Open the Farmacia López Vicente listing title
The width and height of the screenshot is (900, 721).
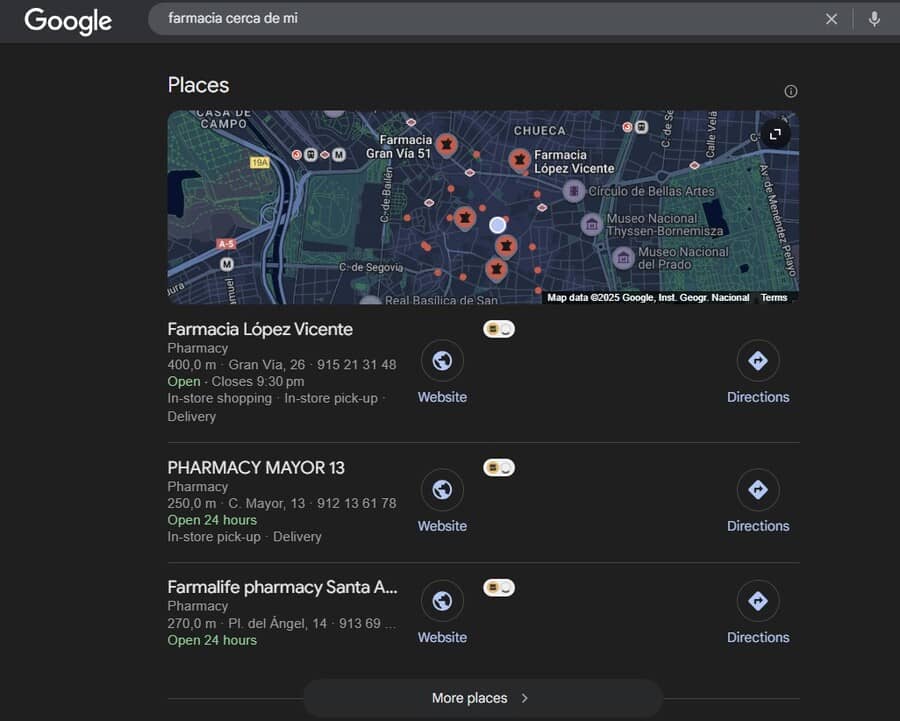[x=260, y=329]
